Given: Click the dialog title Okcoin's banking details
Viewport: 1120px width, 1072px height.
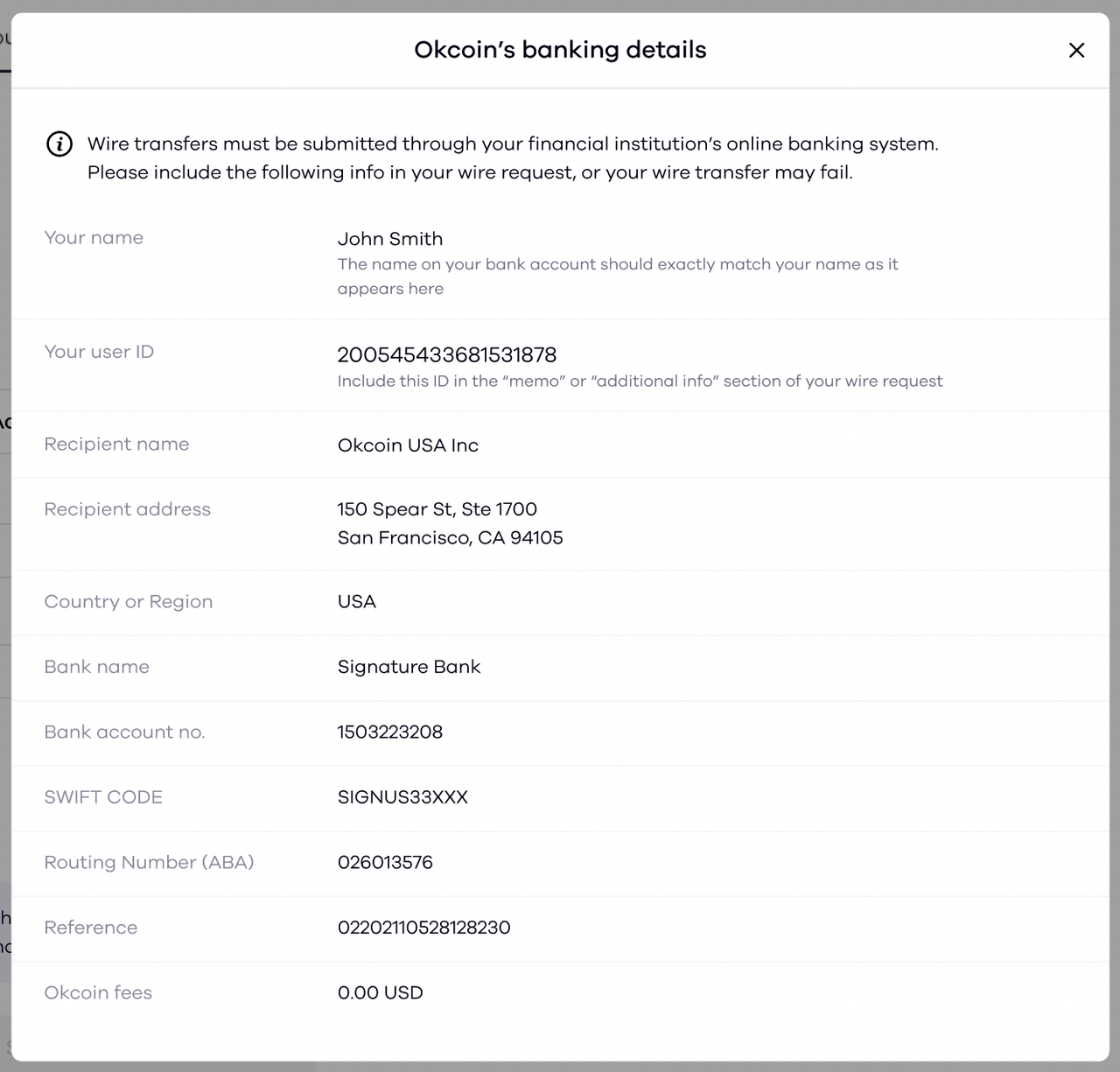Looking at the screenshot, I should point(560,50).
